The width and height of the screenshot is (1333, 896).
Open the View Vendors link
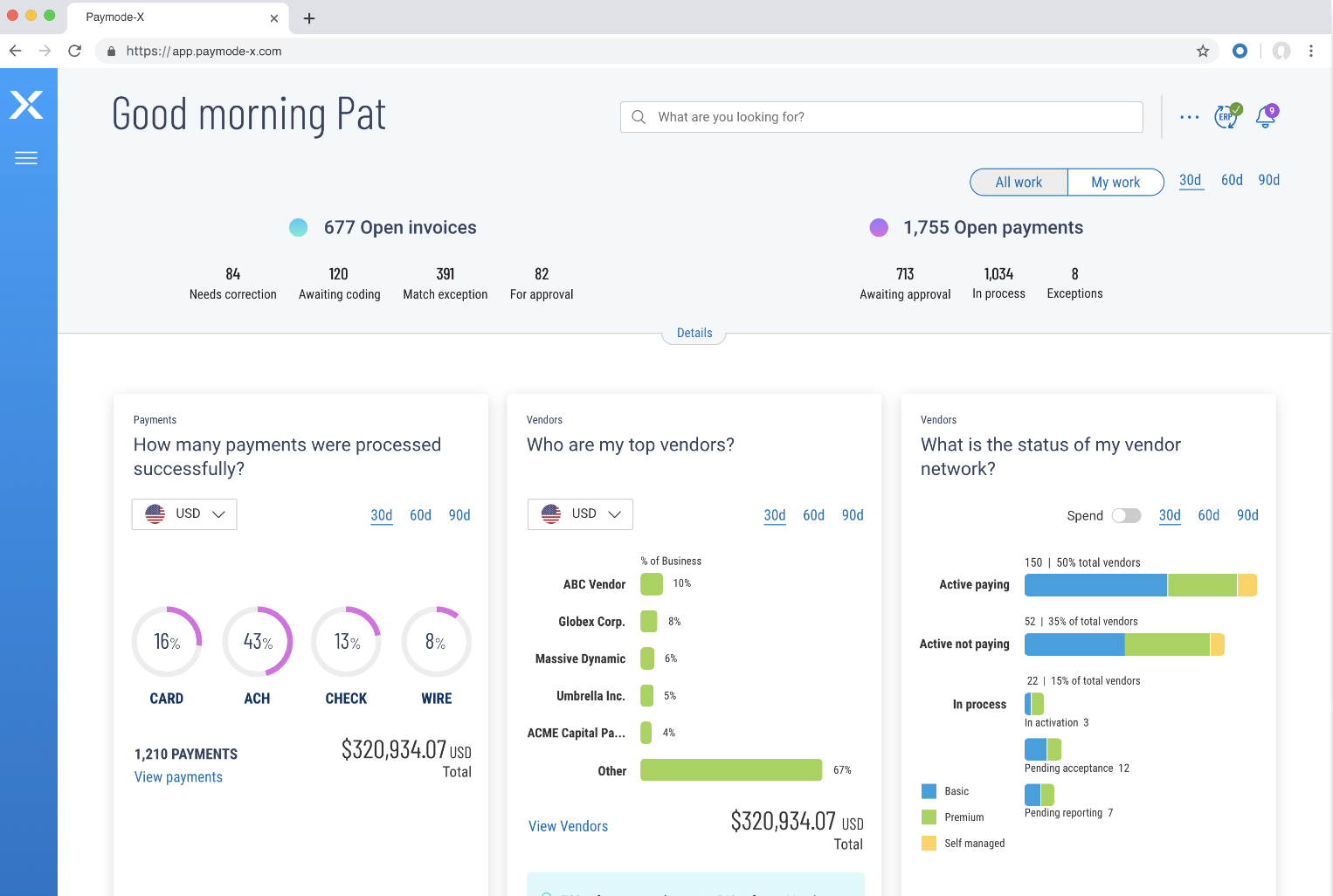pos(568,826)
